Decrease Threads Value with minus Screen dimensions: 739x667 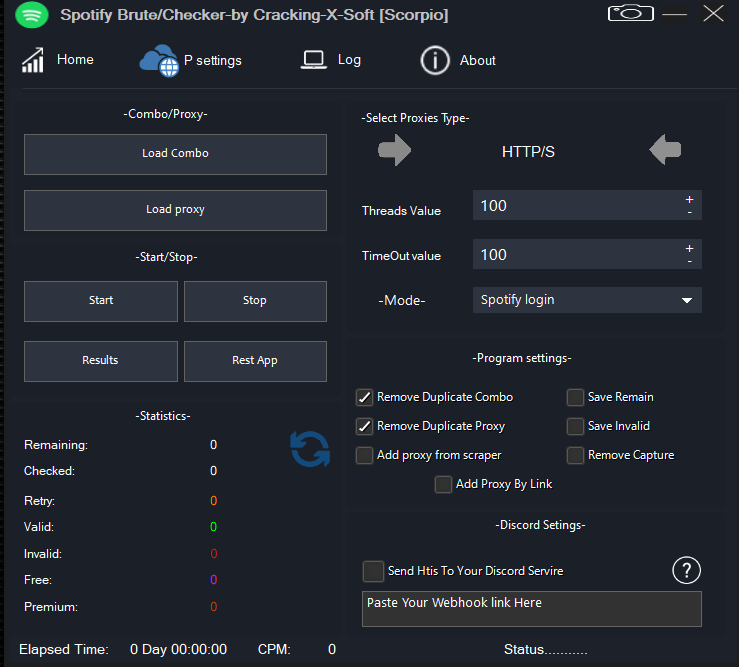[689, 213]
